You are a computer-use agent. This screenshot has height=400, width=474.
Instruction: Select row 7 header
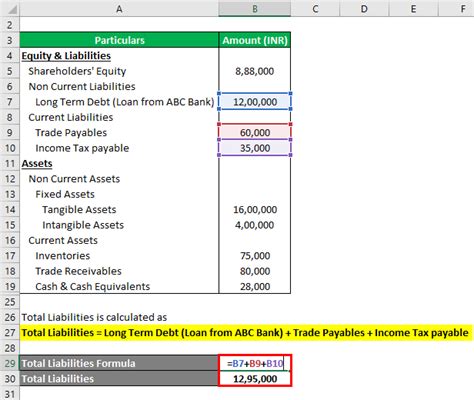(10, 102)
